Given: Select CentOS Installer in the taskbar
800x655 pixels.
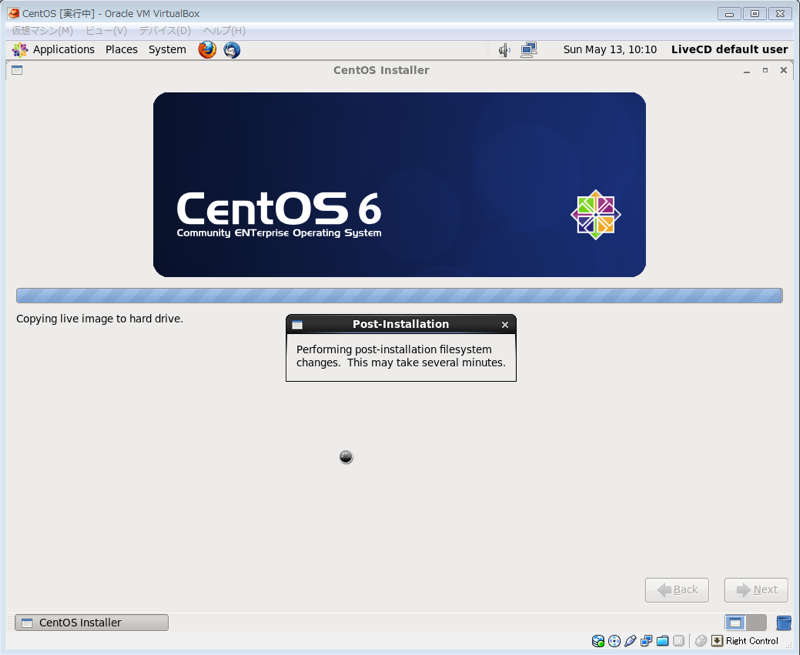Looking at the screenshot, I should pyautogui.click(x=91, y=622).
